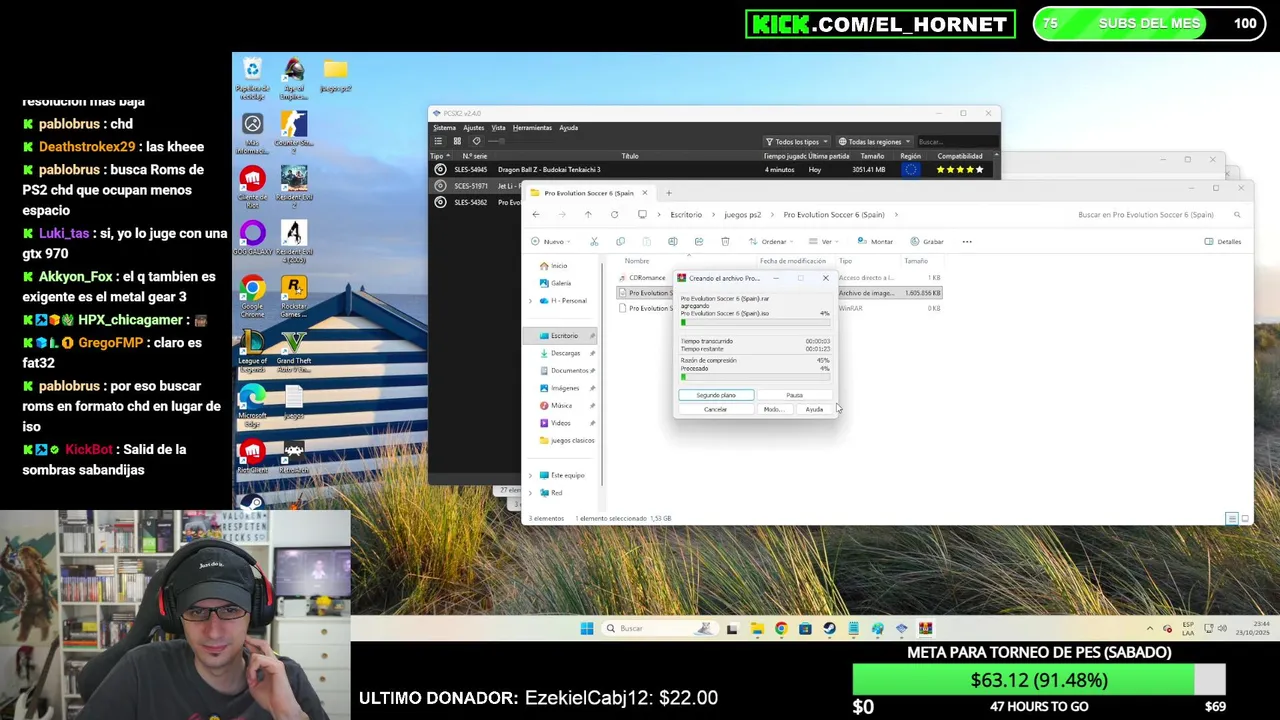
Task: Click Cancelar in WinRAR dialog
Action: (715, 409)
